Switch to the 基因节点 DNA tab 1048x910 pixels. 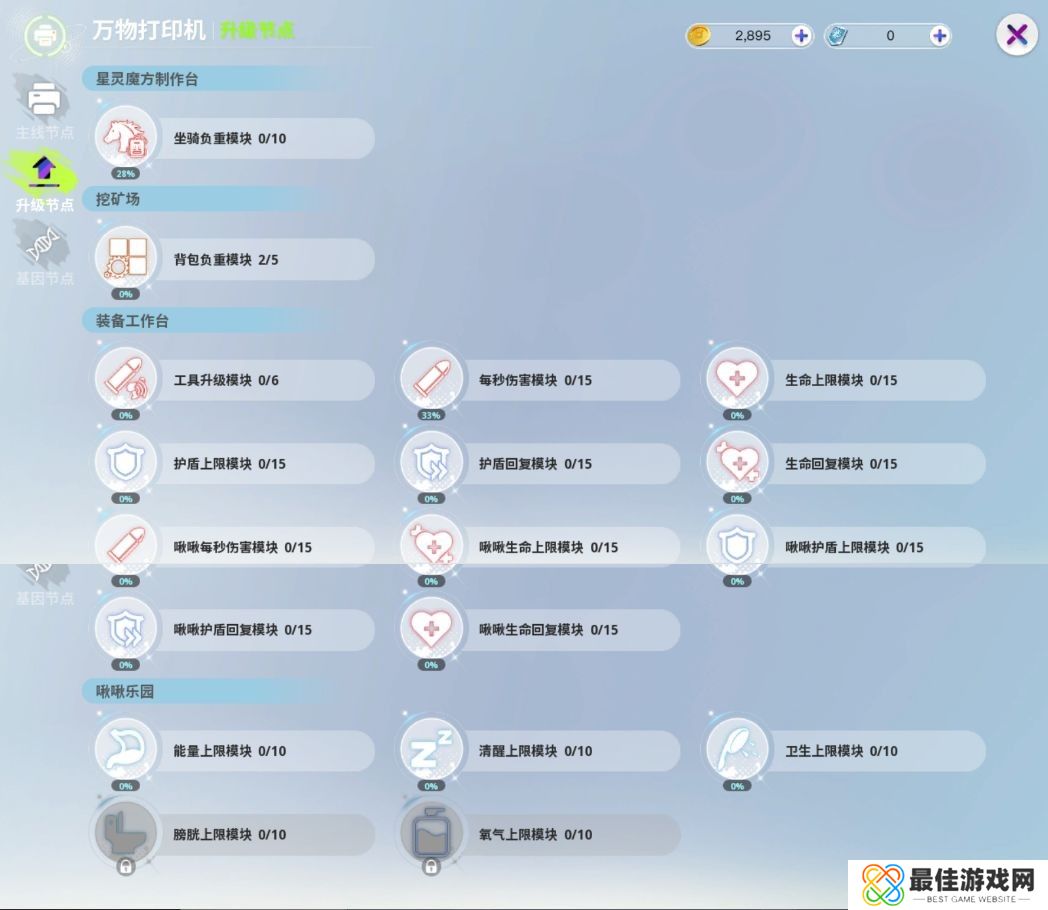(x=44, y=255)
